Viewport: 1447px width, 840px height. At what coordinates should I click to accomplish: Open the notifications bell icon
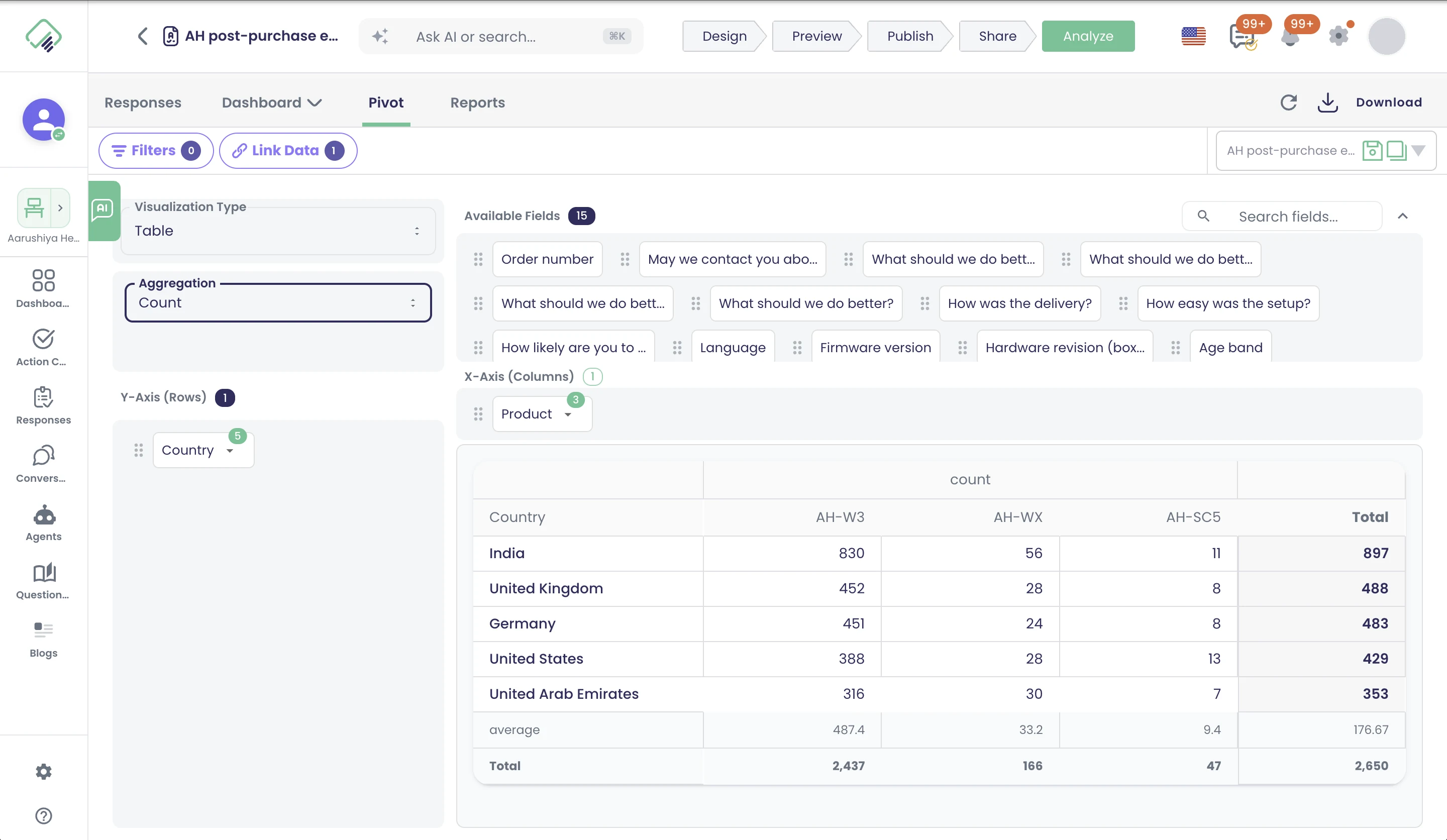point(1290,36)
